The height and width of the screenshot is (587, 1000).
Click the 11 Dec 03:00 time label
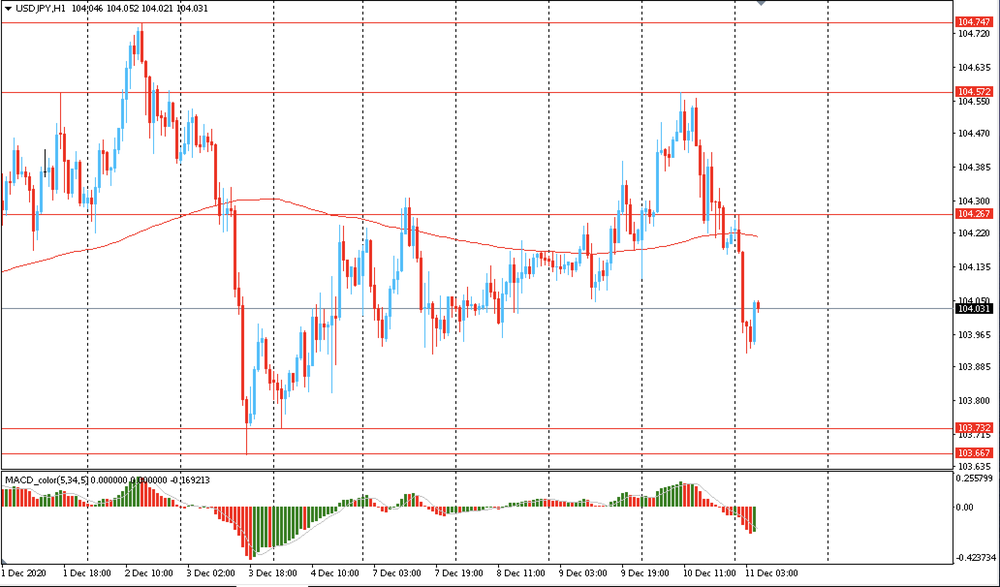(771, 574)
